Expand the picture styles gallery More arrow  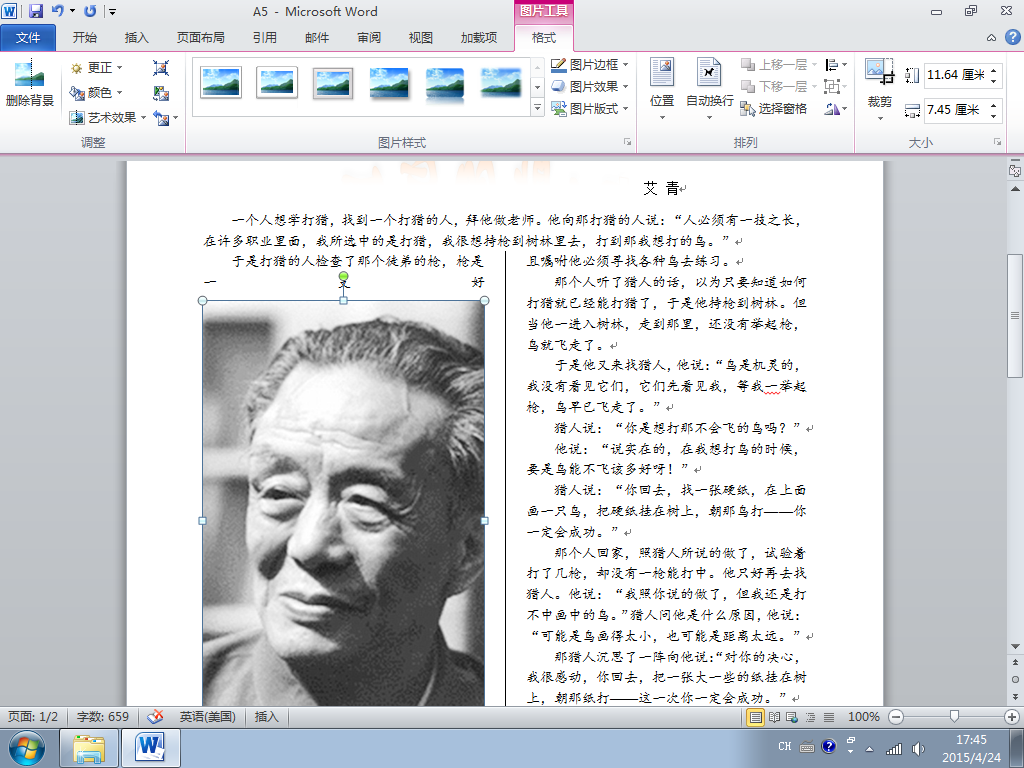pyautogui.click(x=537, y=108)
